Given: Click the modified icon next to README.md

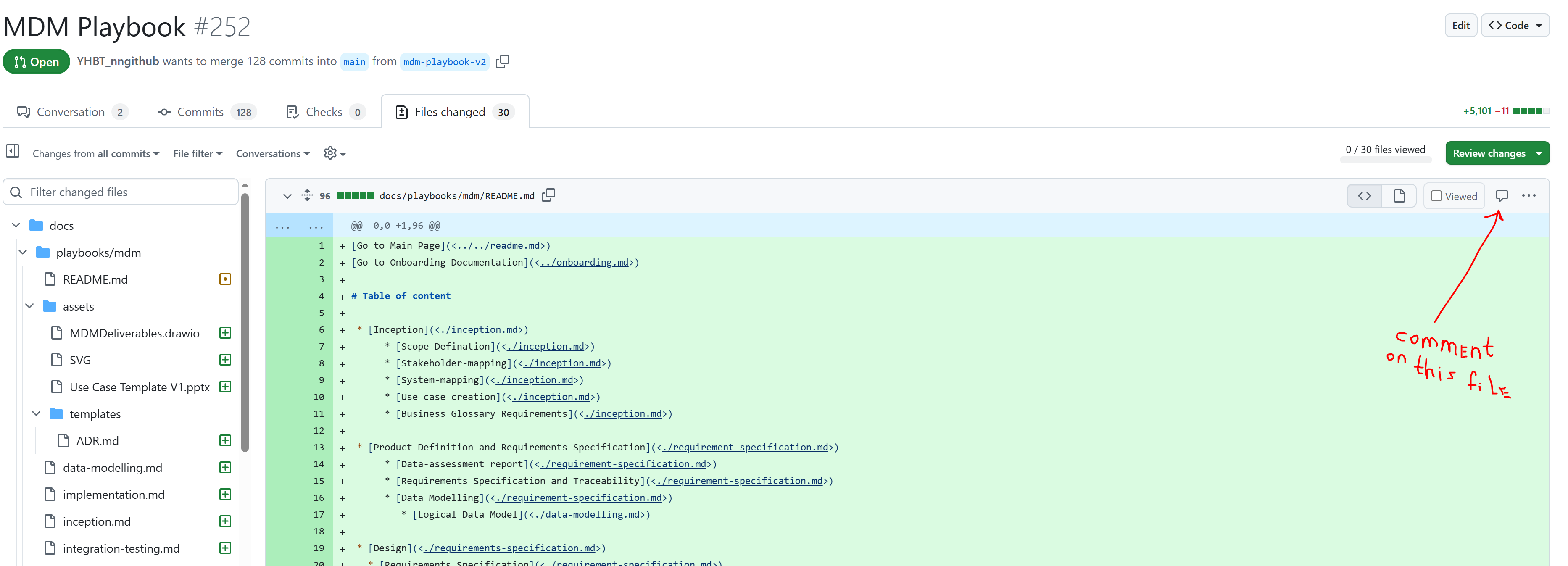Looking at the screenshot, I should pos(225,279).
